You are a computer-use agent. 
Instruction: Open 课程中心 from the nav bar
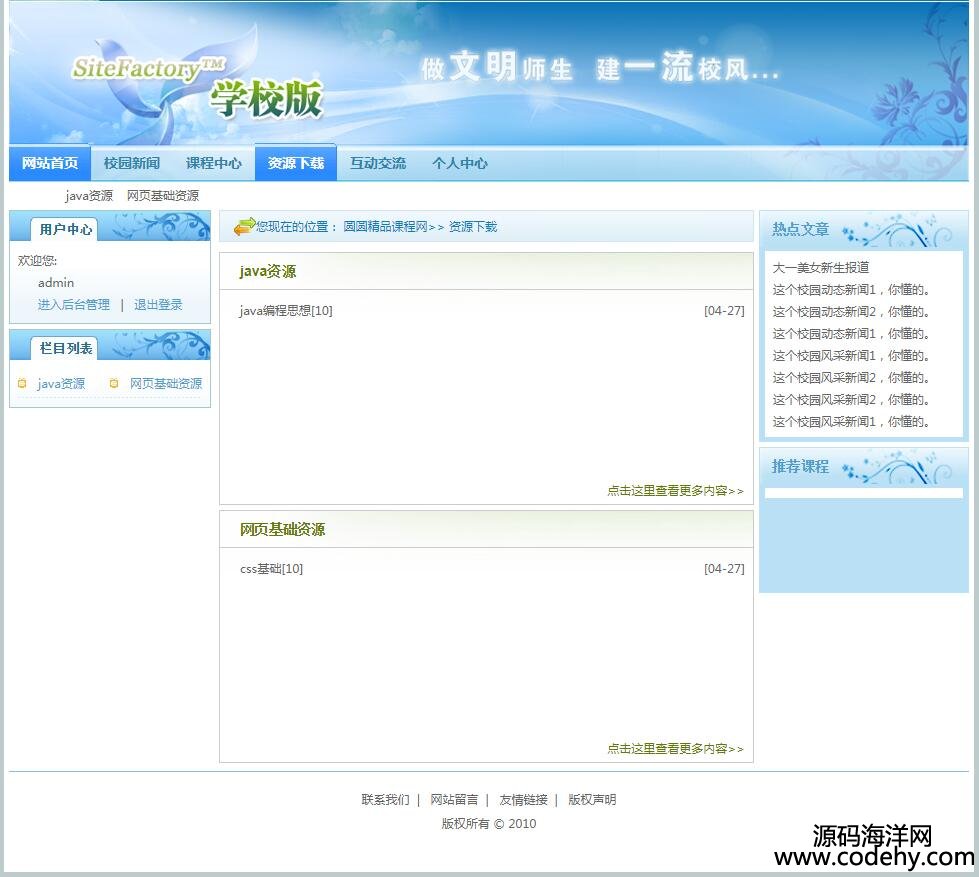[214, 163]
